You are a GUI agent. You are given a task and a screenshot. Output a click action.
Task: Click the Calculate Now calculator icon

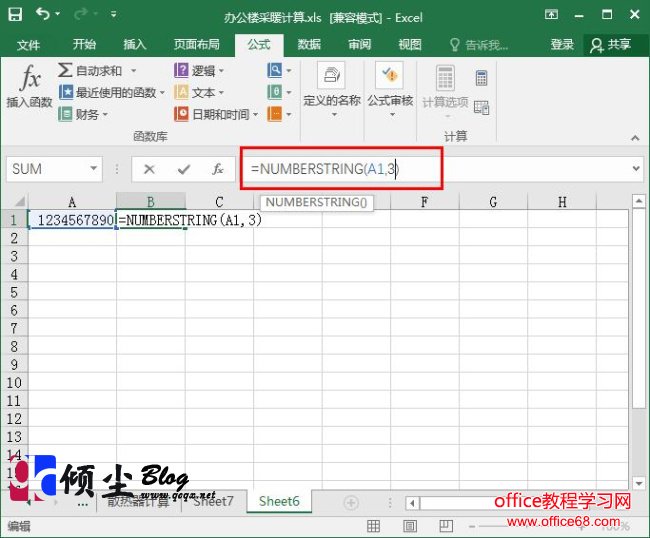tap(481, 78)
